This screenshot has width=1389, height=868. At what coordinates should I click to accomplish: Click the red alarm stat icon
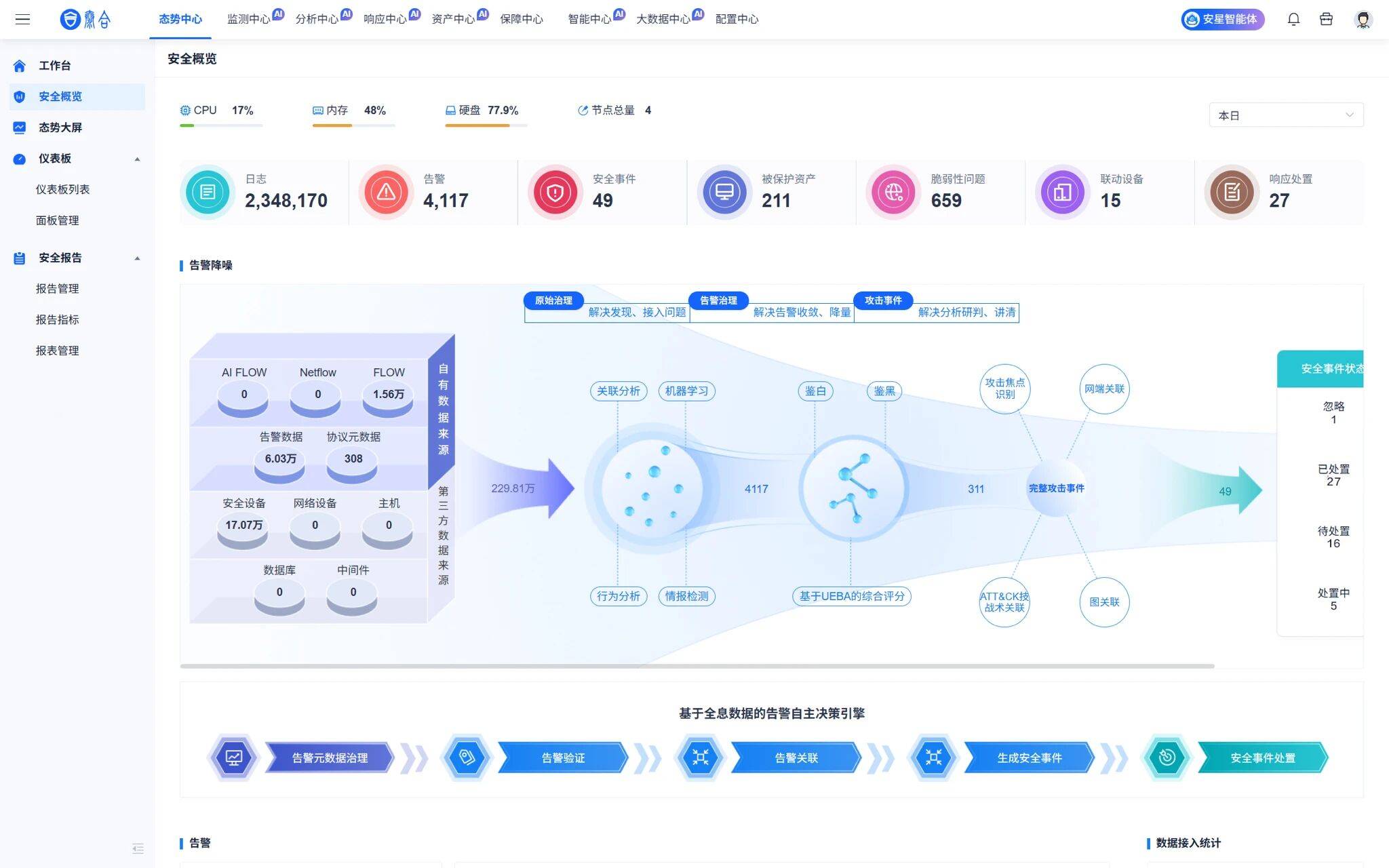coord(386,193)
